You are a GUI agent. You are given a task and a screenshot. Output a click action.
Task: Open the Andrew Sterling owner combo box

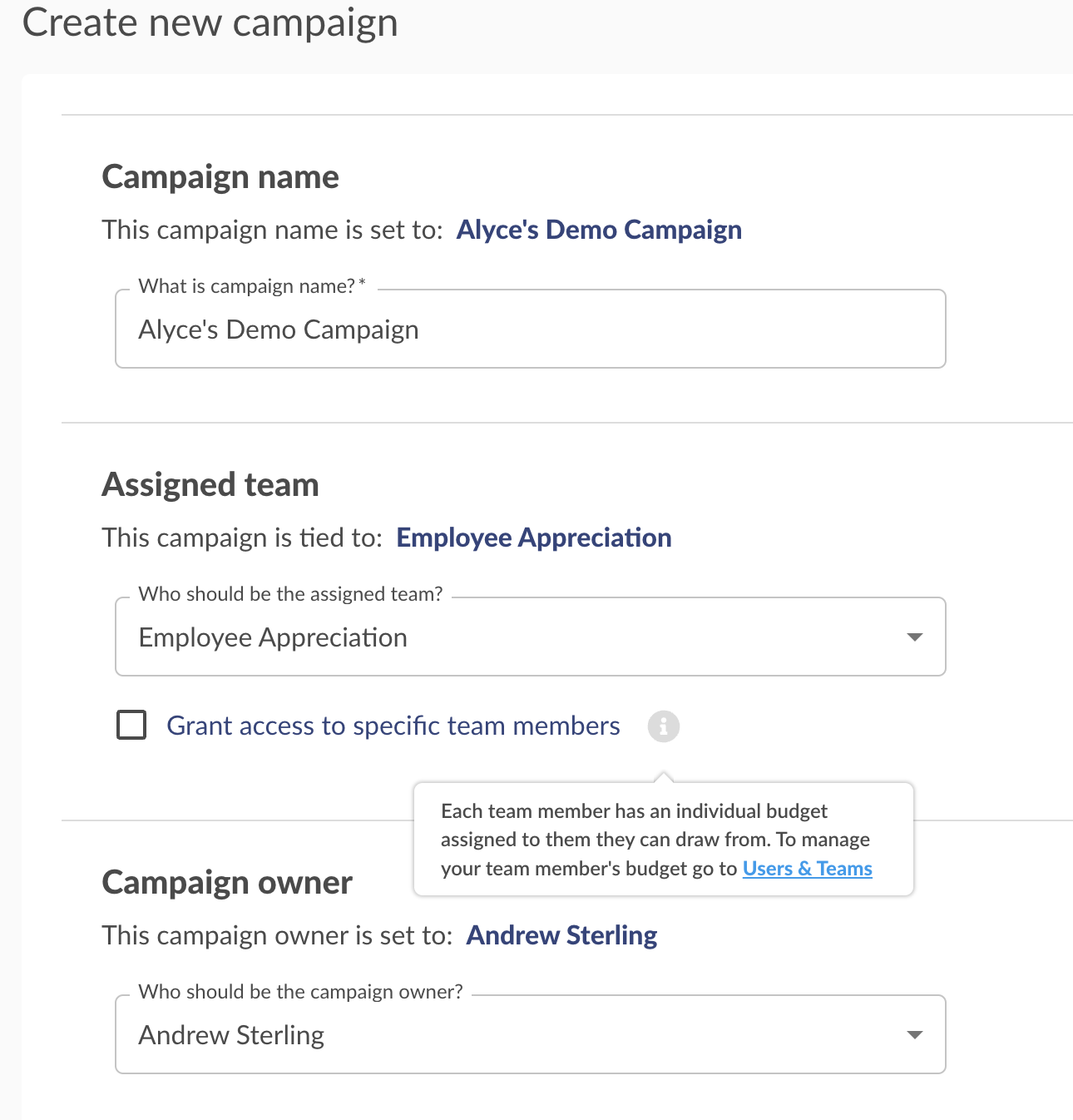click(x=531, y=1034)
